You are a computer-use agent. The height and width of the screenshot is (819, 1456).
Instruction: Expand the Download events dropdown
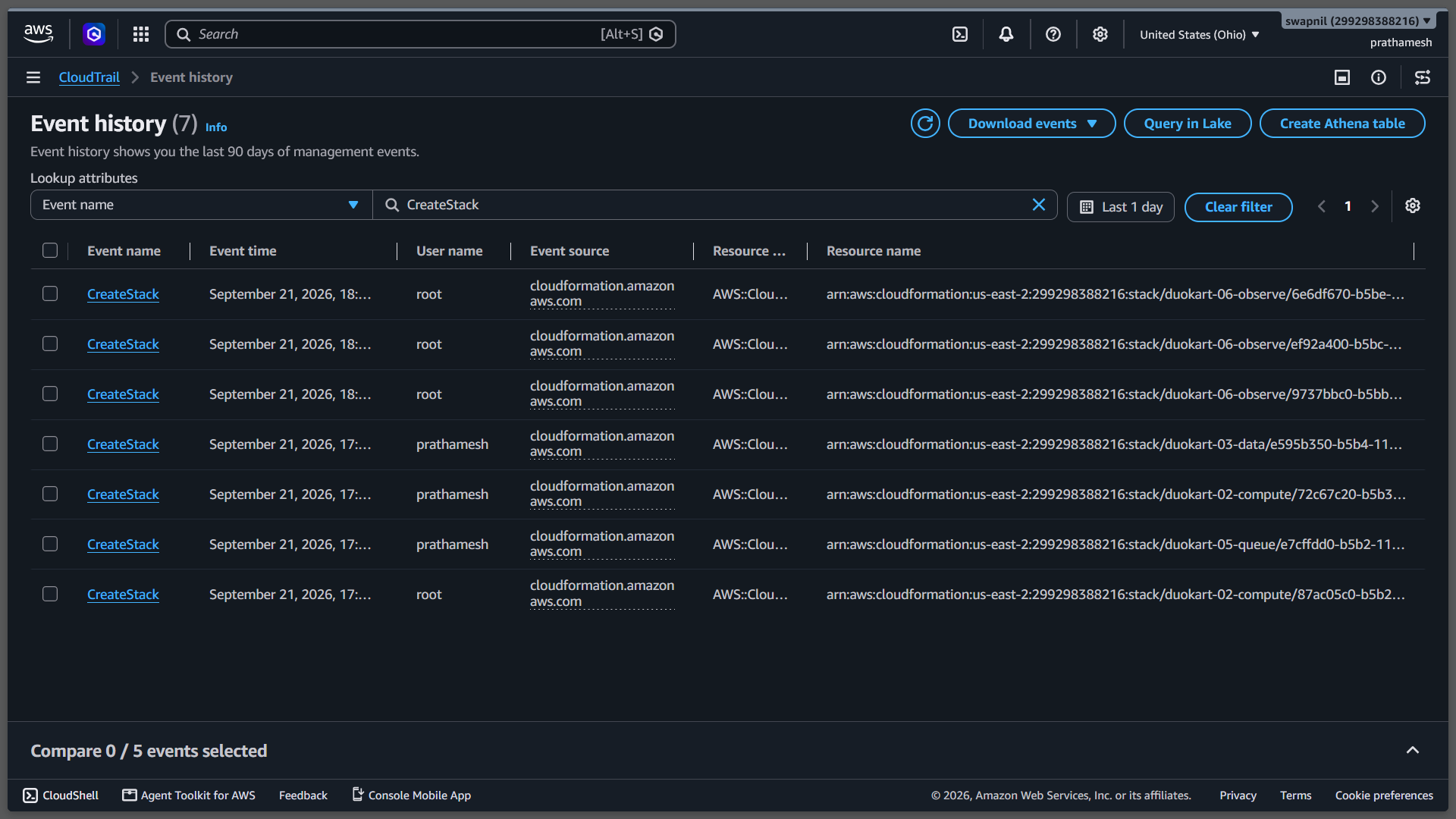[1031, 124]
